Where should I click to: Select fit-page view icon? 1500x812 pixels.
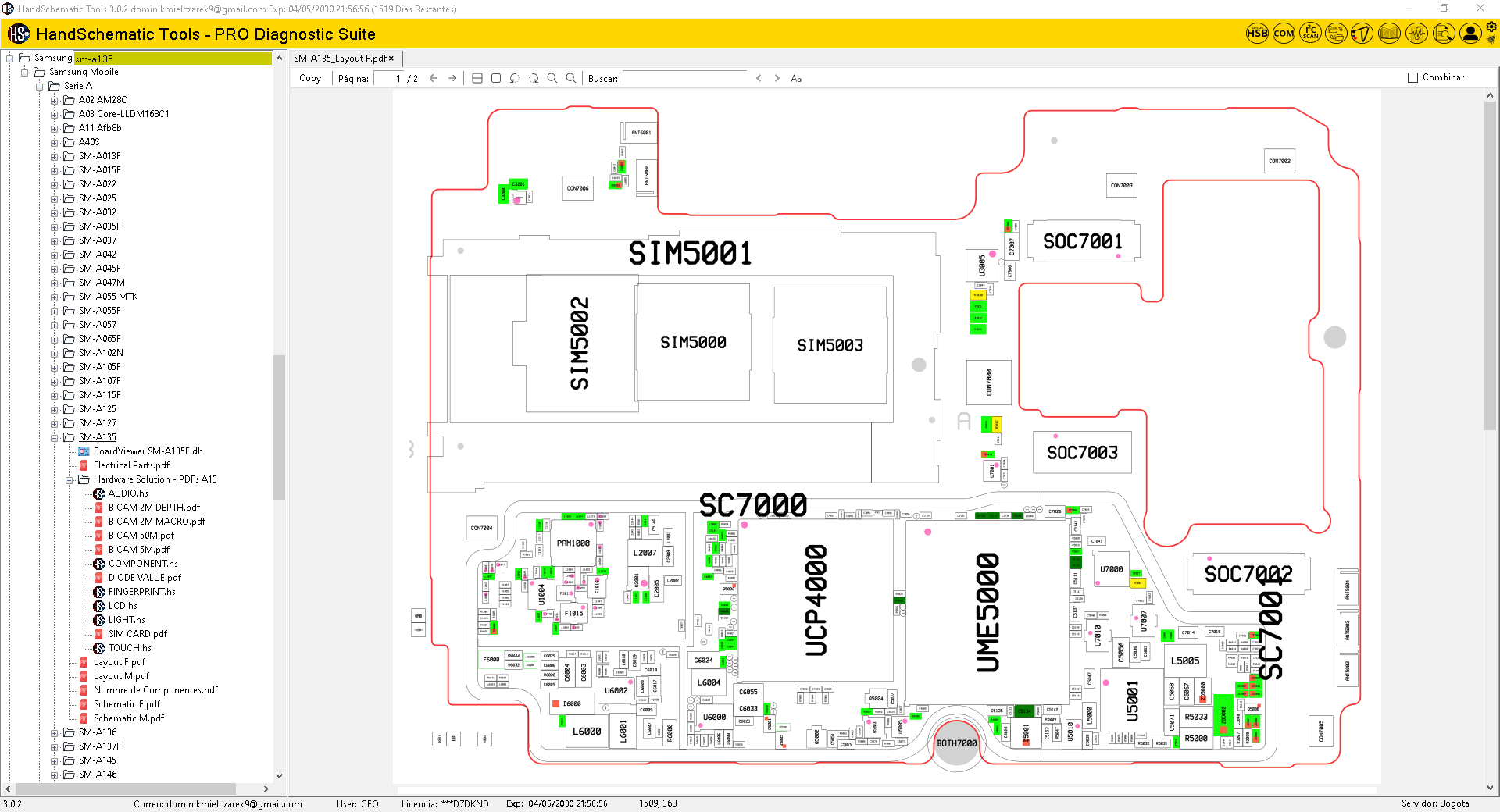[x=496, y=78]
